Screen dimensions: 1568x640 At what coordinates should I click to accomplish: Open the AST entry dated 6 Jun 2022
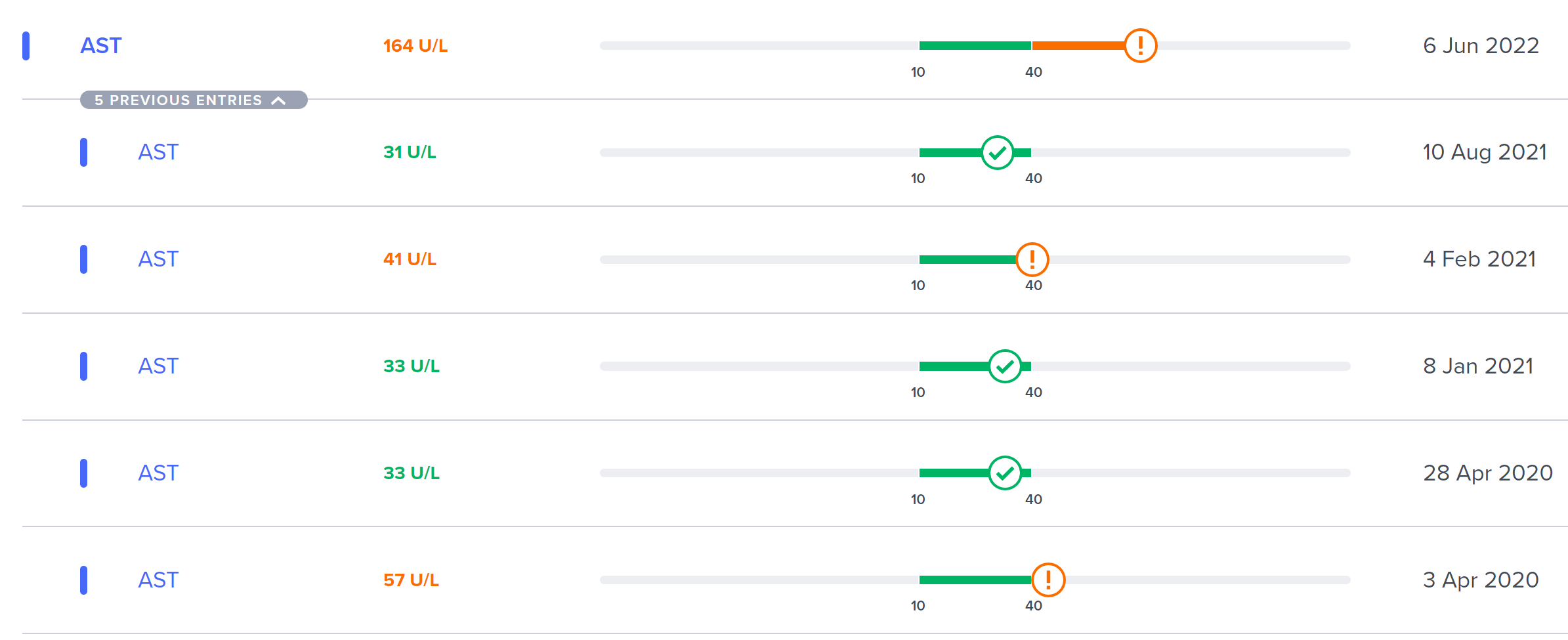[x=101, y=46]
